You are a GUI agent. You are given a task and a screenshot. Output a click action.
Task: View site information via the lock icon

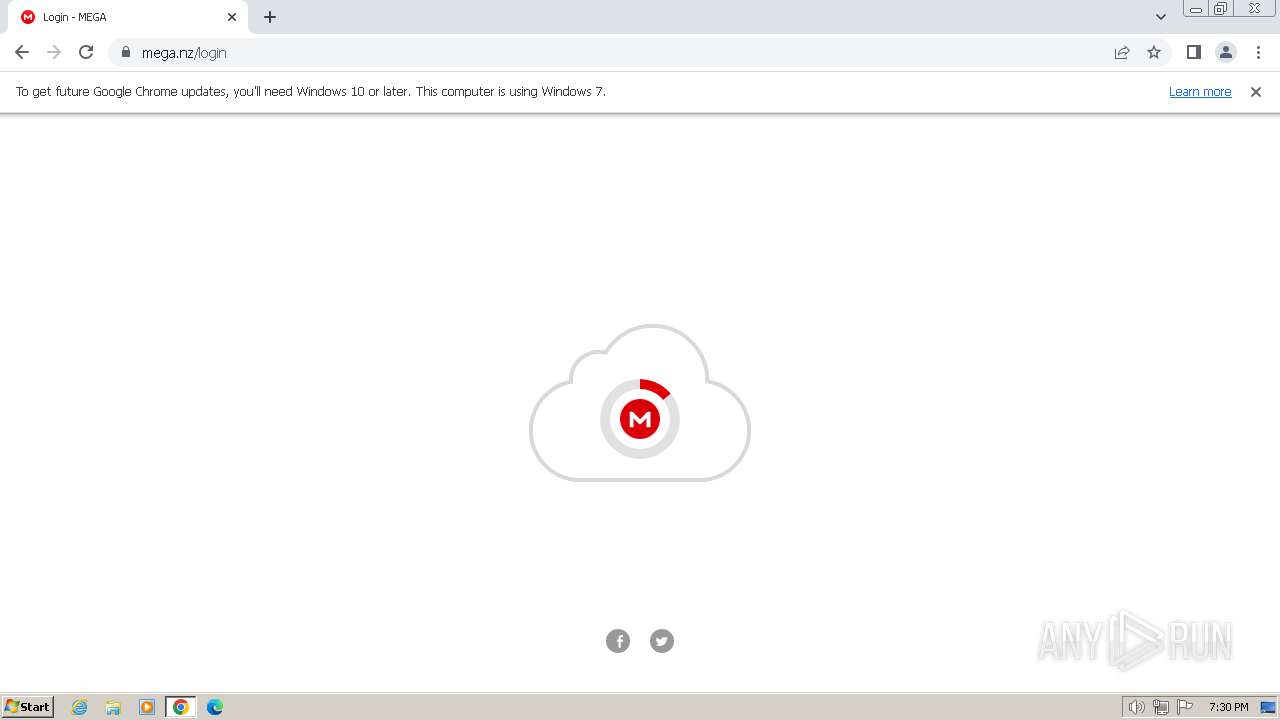125,53
